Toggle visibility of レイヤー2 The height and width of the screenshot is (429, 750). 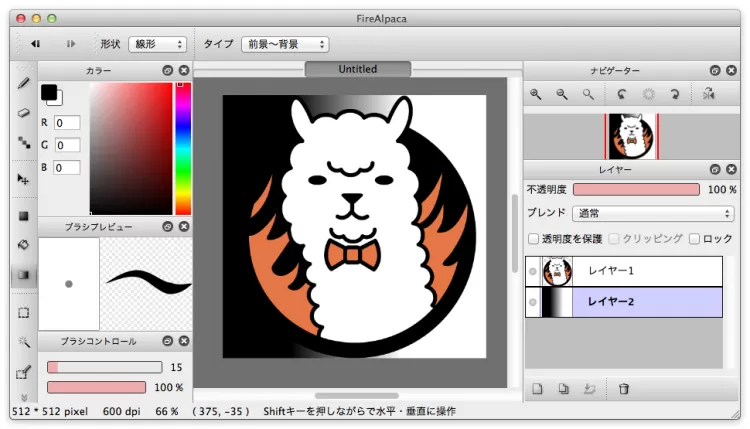point(533,302)
